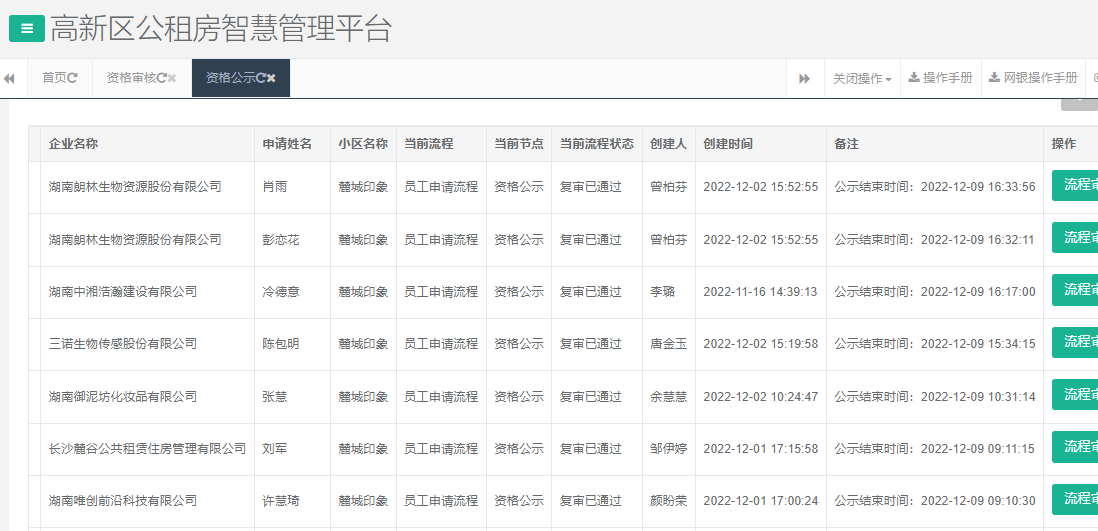
Task: Select the active 资格公示 tab
Action: 240,78
